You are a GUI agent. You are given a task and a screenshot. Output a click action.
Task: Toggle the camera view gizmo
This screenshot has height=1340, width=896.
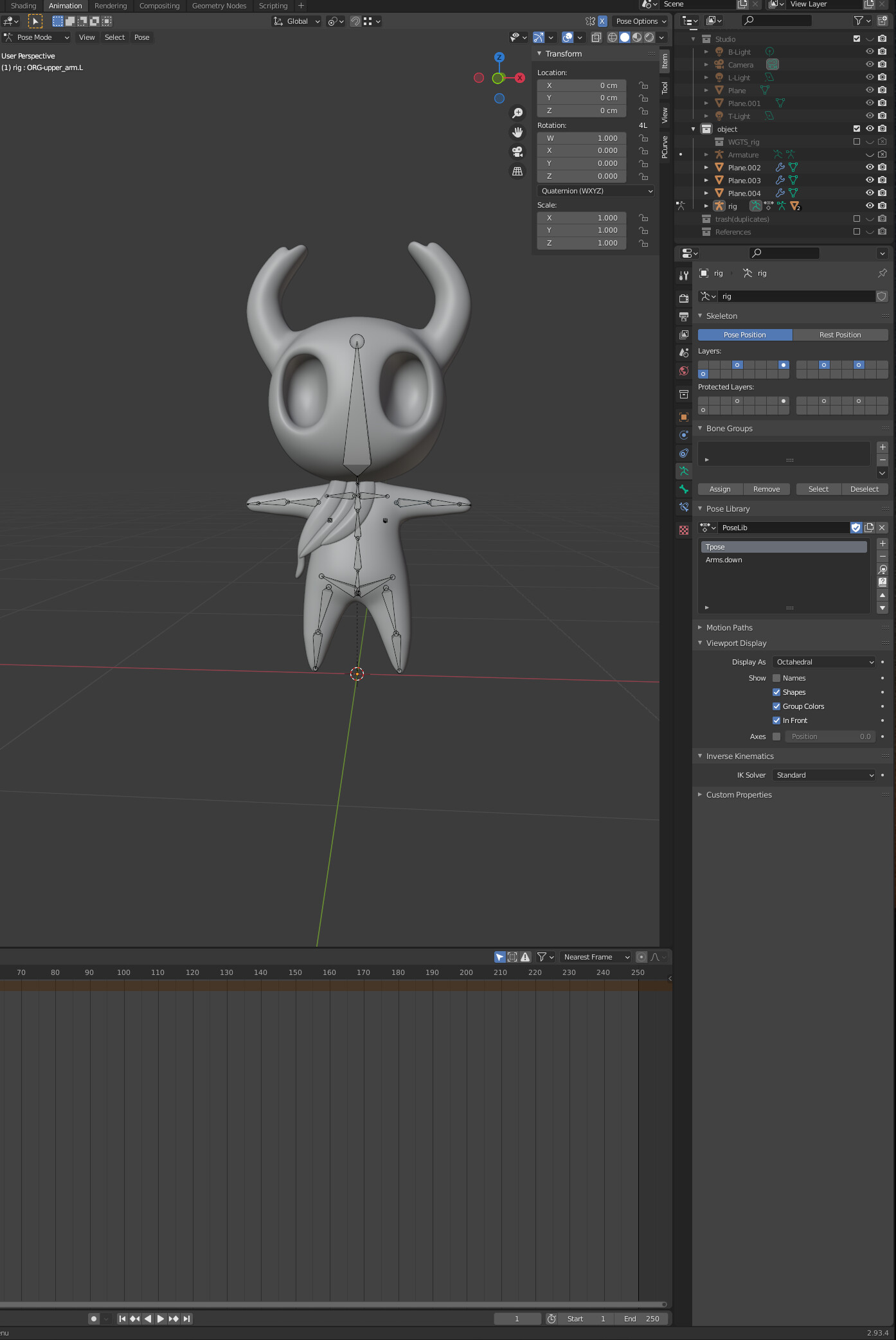tap(517, 152)
